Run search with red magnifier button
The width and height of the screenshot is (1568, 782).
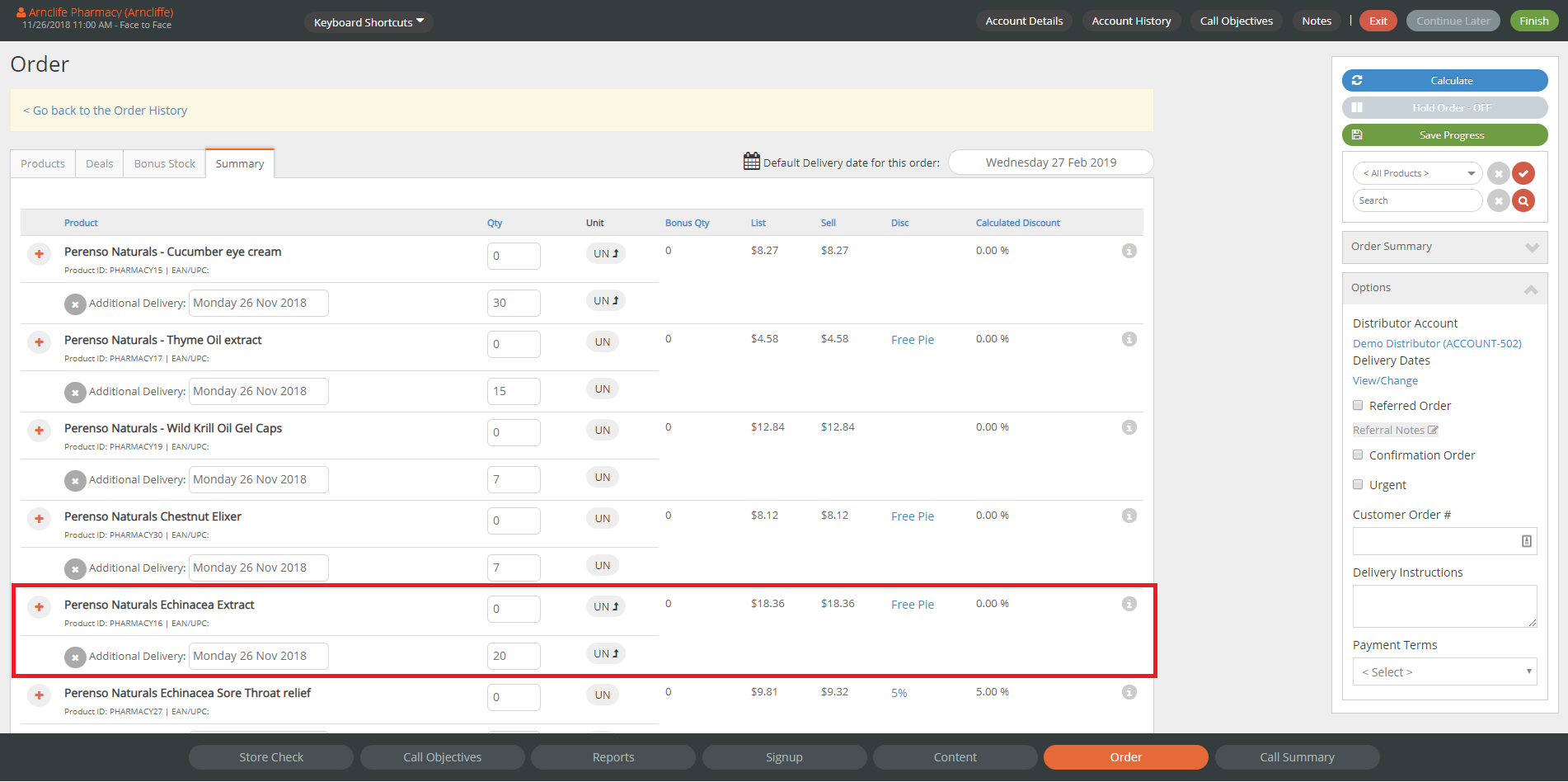point(1523,200)
